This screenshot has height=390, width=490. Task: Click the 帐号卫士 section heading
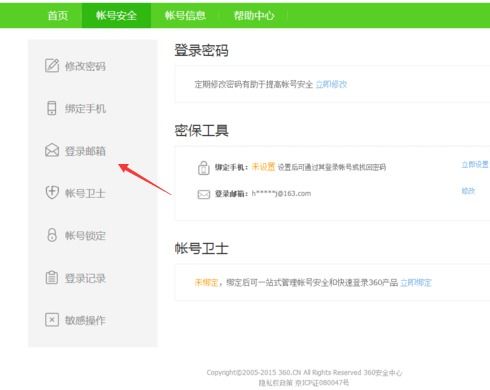tap(201, 248)
